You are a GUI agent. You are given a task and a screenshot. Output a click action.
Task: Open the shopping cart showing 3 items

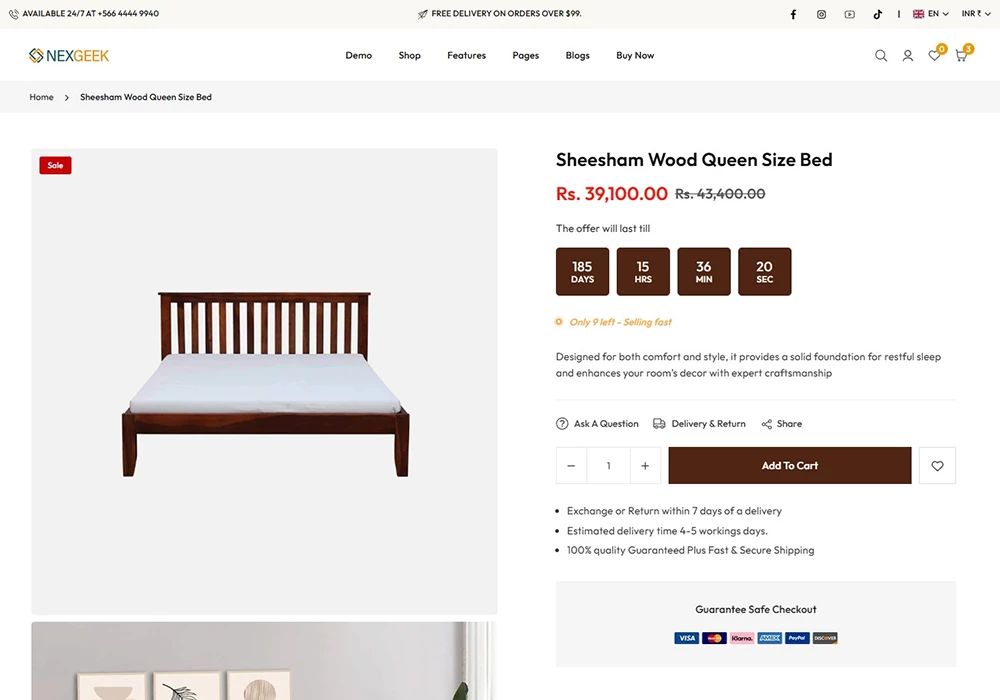tap(960, 56)
